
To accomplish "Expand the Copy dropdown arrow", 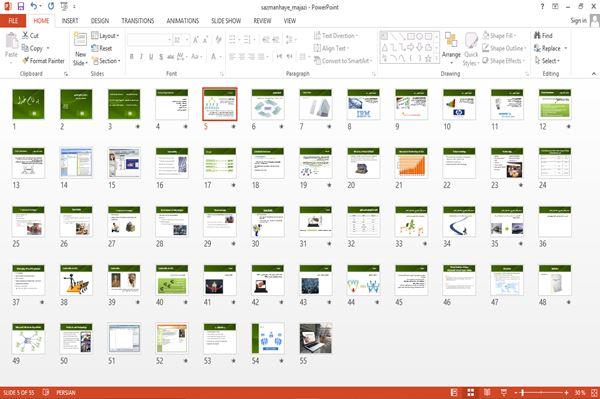I will (x=48, y=48).
